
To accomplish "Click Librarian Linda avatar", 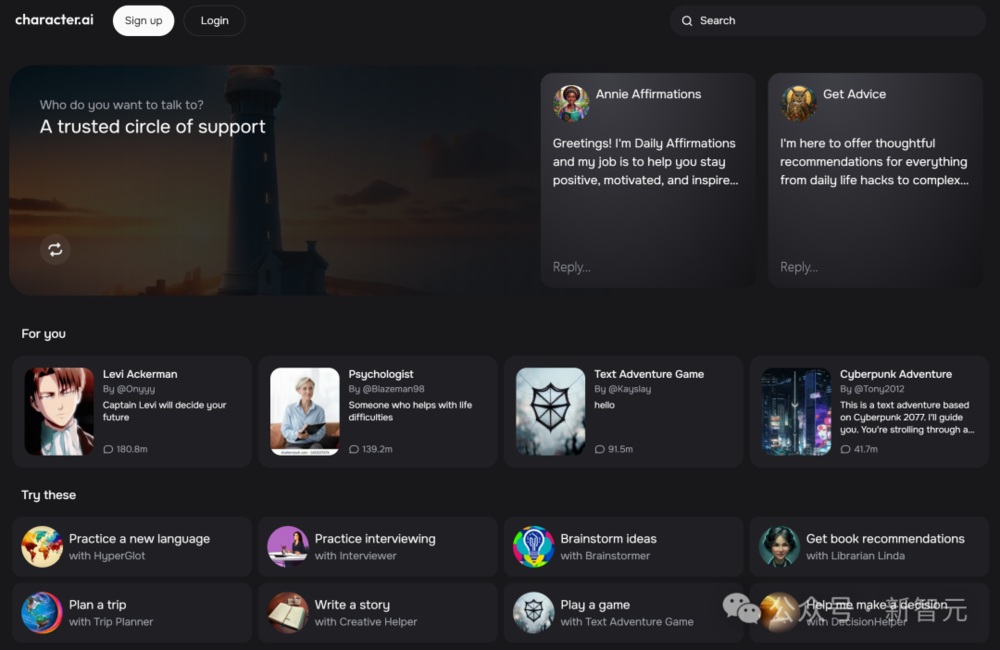I will (x=779, y=547).
